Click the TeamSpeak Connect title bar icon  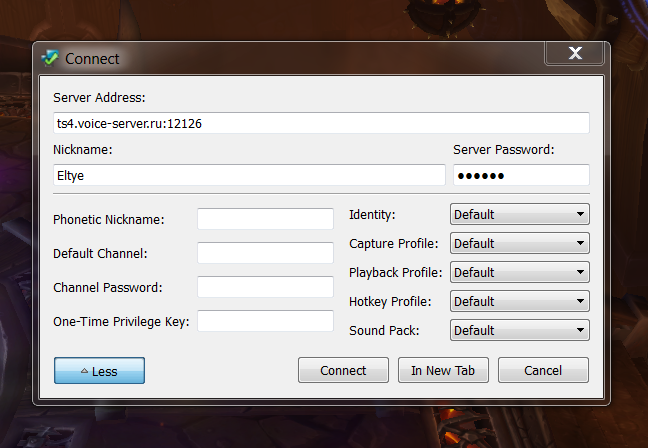50,58
